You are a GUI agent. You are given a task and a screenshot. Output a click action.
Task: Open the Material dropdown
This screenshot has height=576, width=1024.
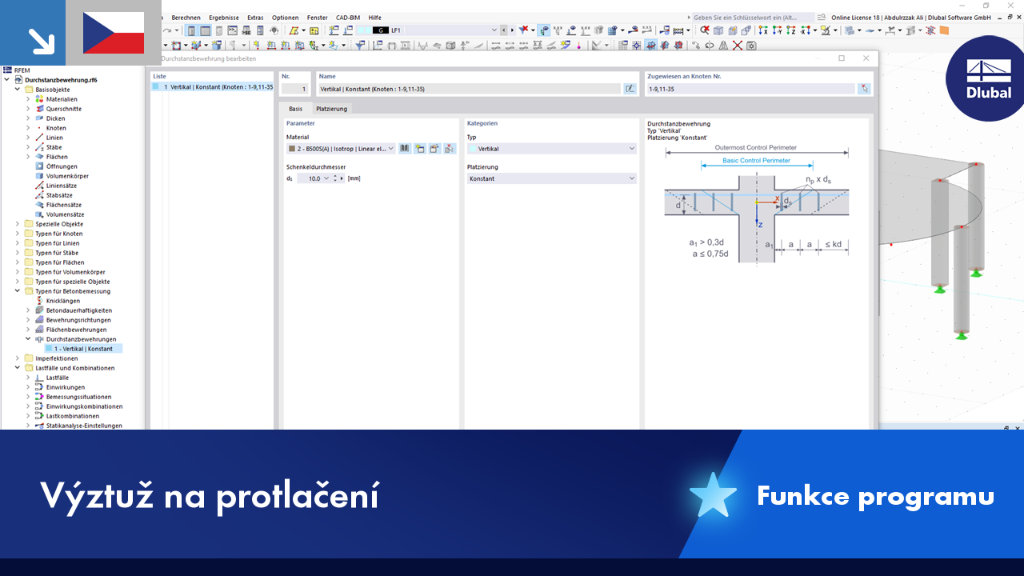pyautogui.click(x=340, y=149)
